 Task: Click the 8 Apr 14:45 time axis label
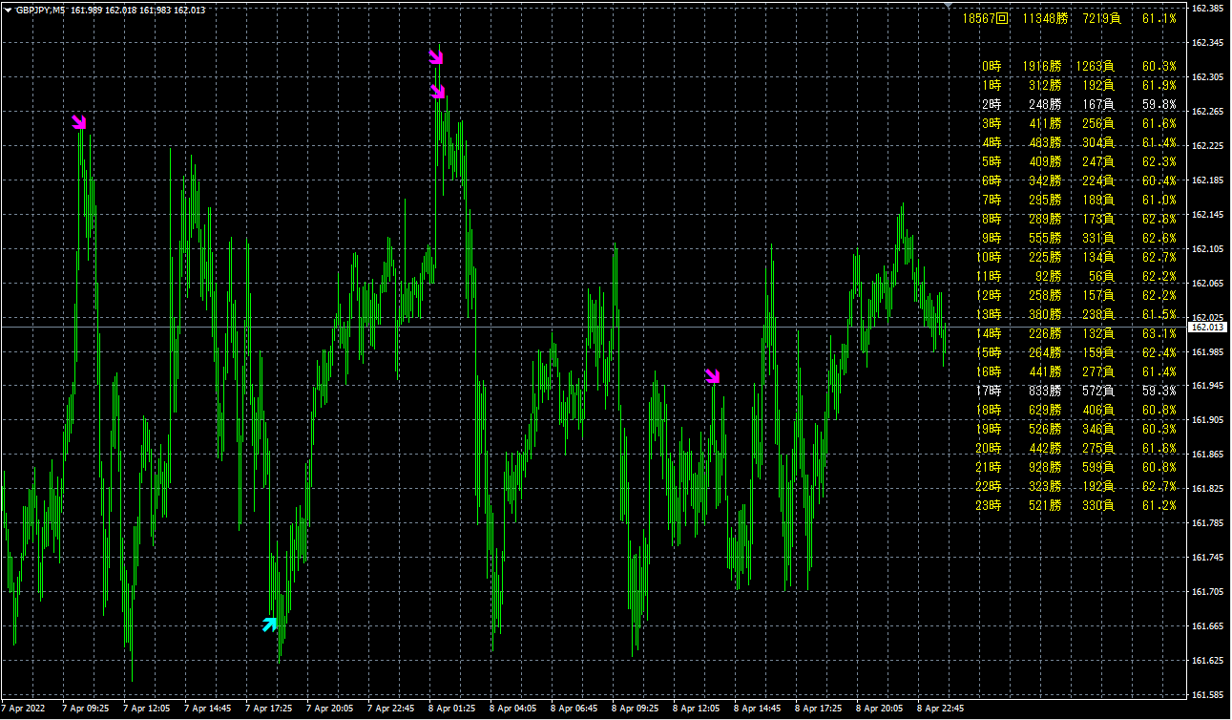click(x=759, y=708)
